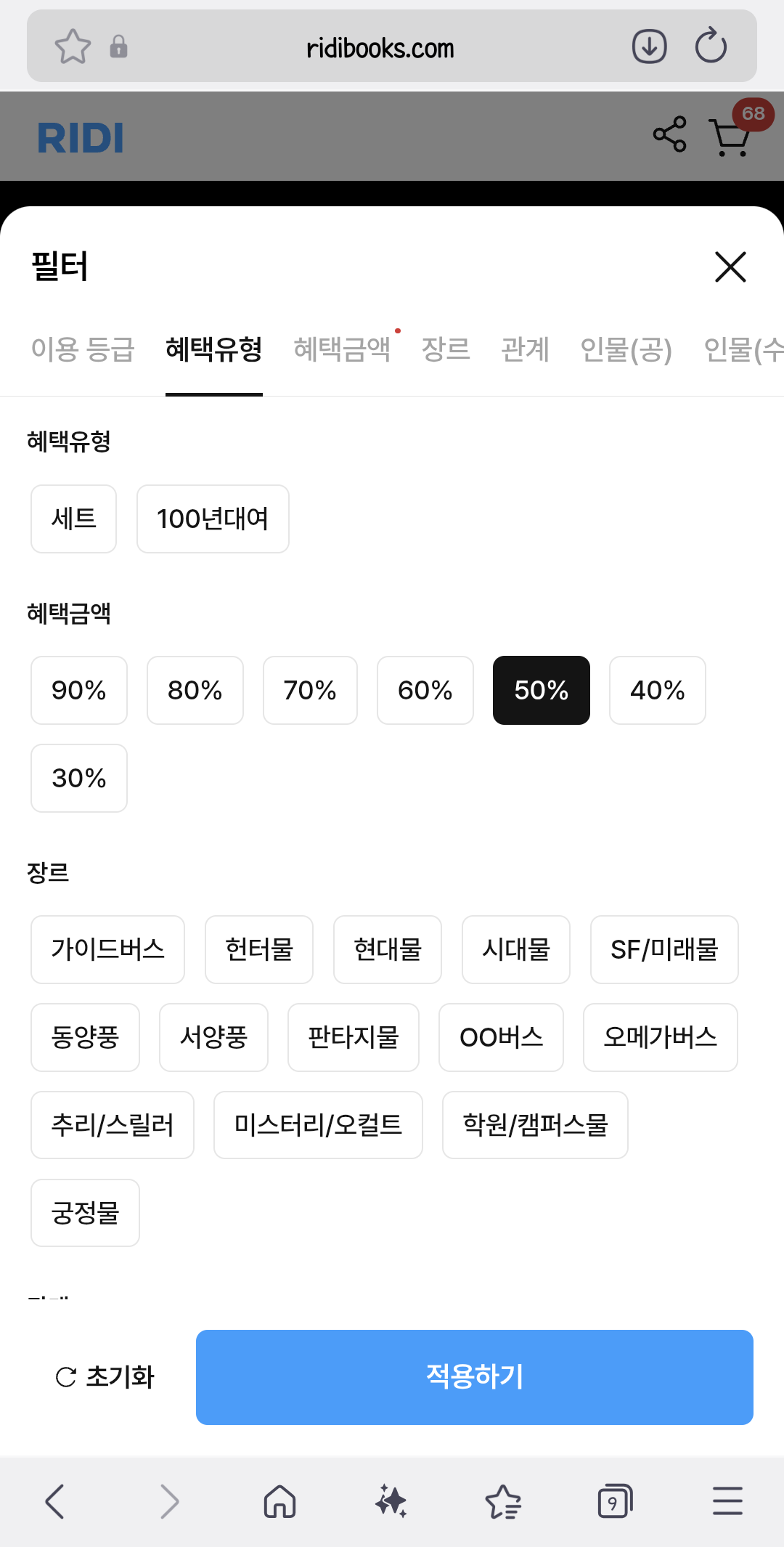The width and height of the screenshot is (784, 1547).
Task: Select the 가이드버스 genre chip
Action: (x=107, y=949)
